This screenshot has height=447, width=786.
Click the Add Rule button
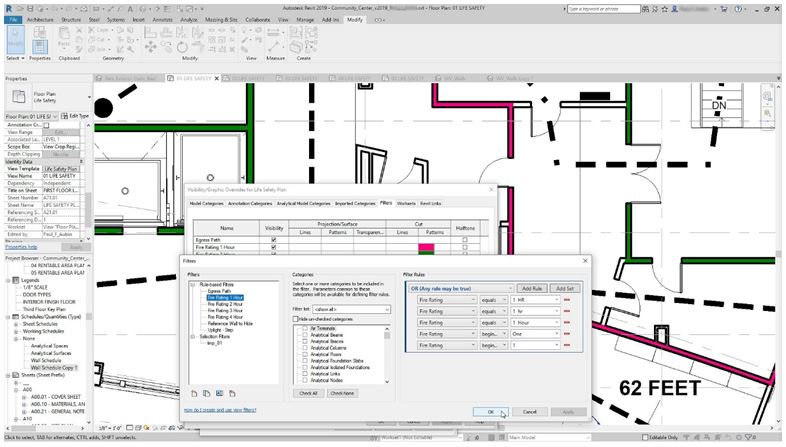tap(532, 289)
